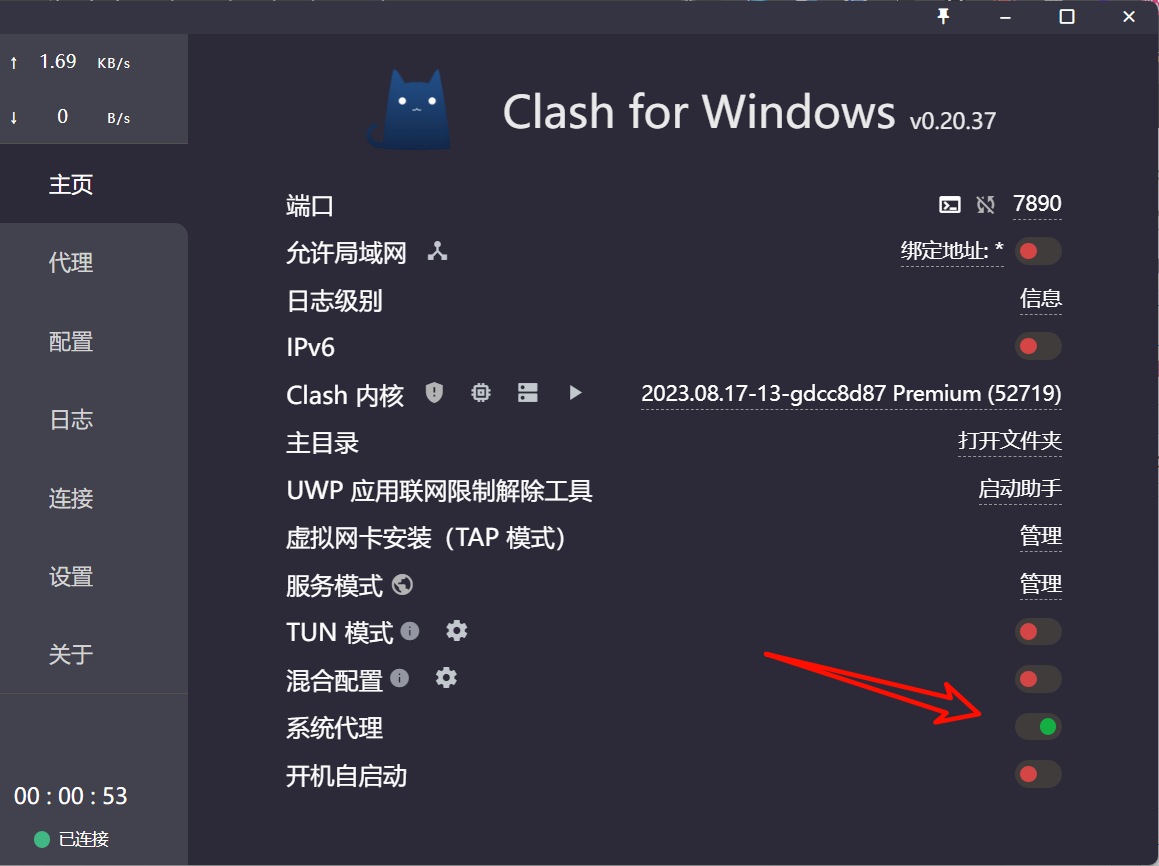
Task: Switch to the 代理 tab
Action: tap(71, 262)
